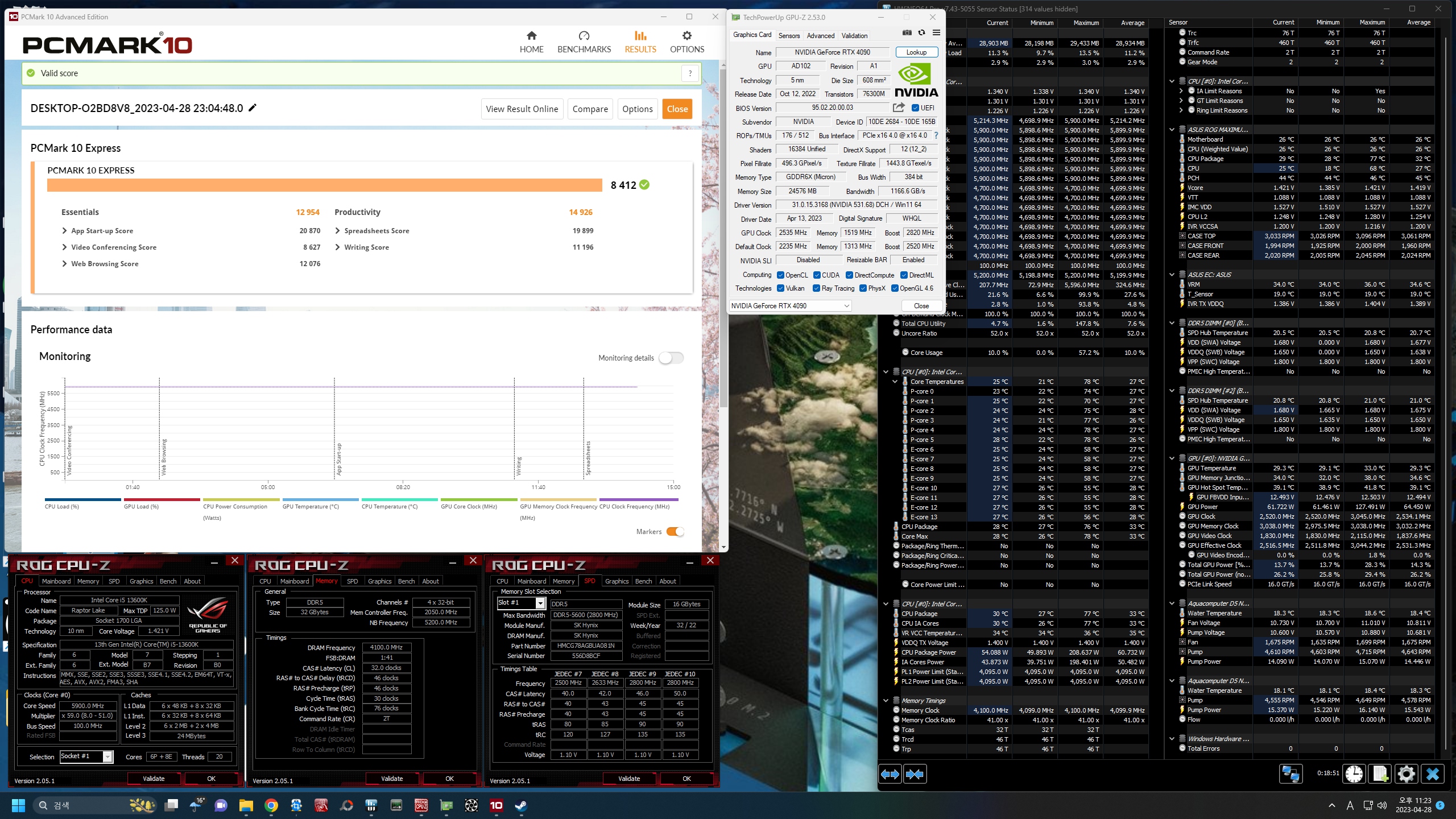The width and height of the screenshot is (1456, 819).
Task: Open GPU selection dropdown in GPU-Z
Action: 790,306
